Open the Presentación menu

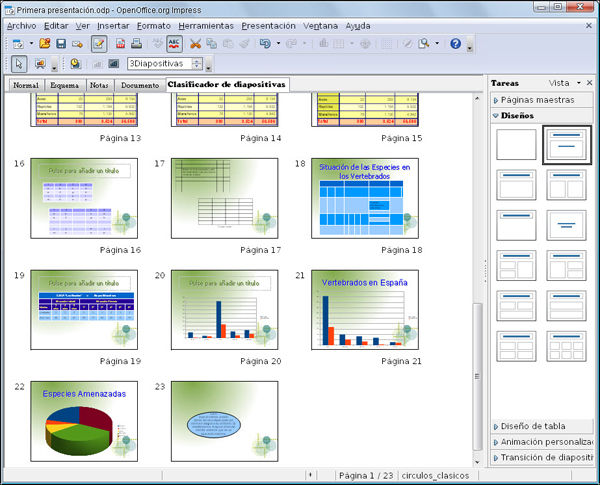pos(268,25)
